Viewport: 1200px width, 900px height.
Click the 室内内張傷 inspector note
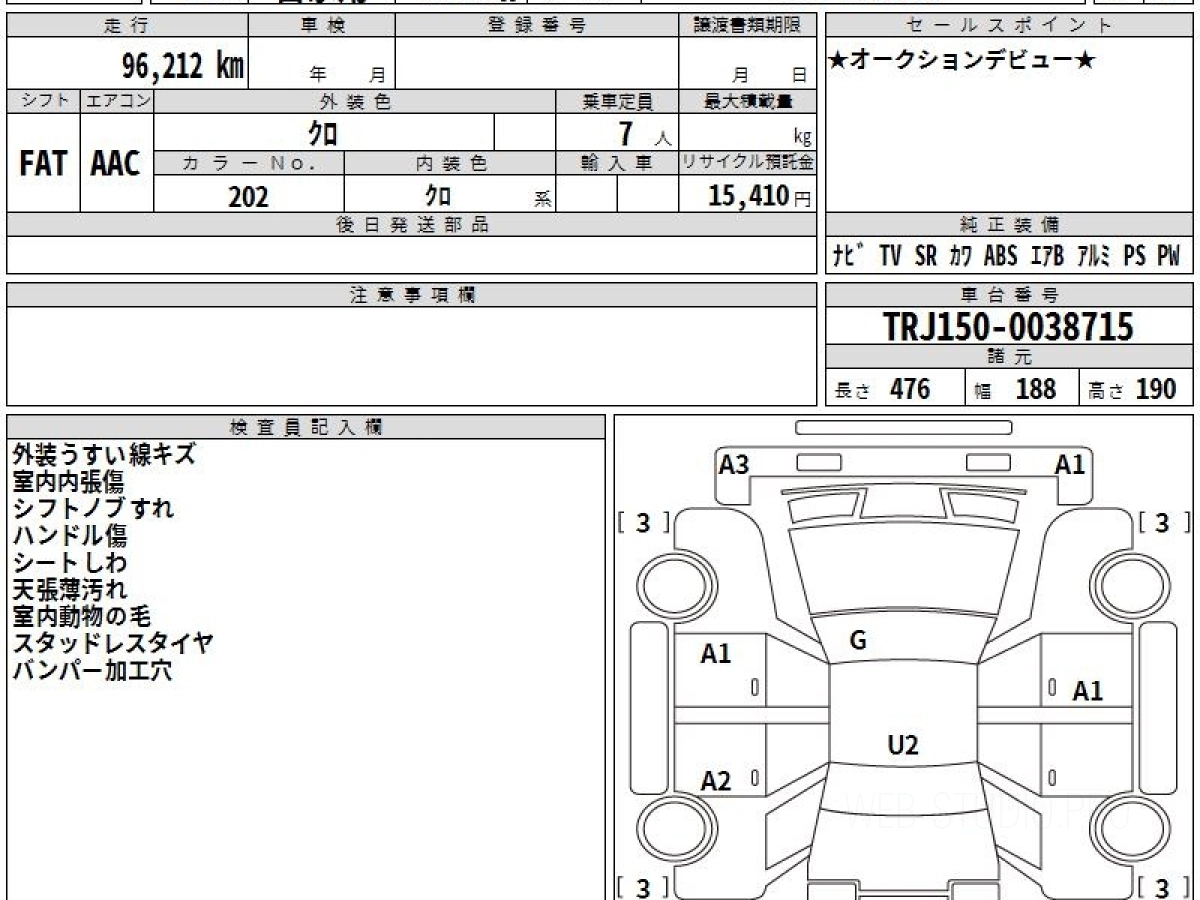coord(68,481)
